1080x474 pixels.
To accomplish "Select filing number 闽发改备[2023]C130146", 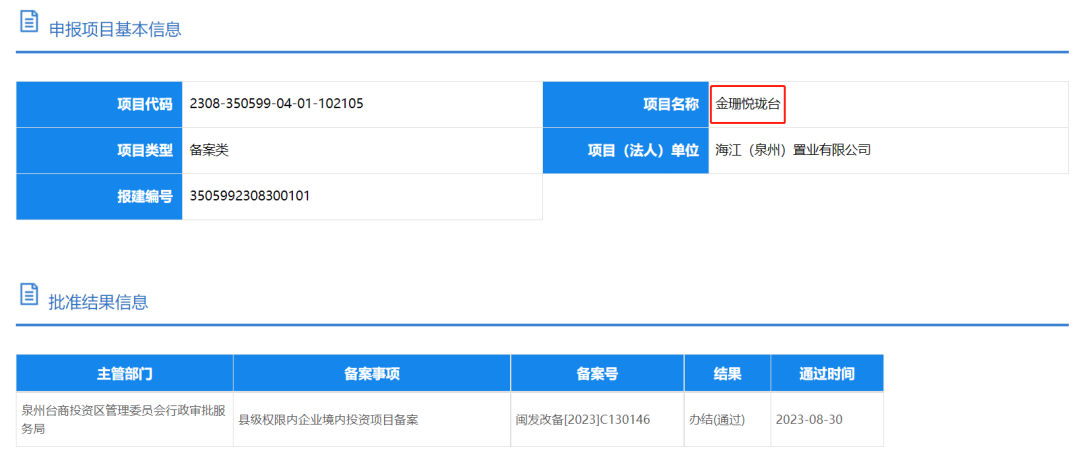I will click(583, 420).
